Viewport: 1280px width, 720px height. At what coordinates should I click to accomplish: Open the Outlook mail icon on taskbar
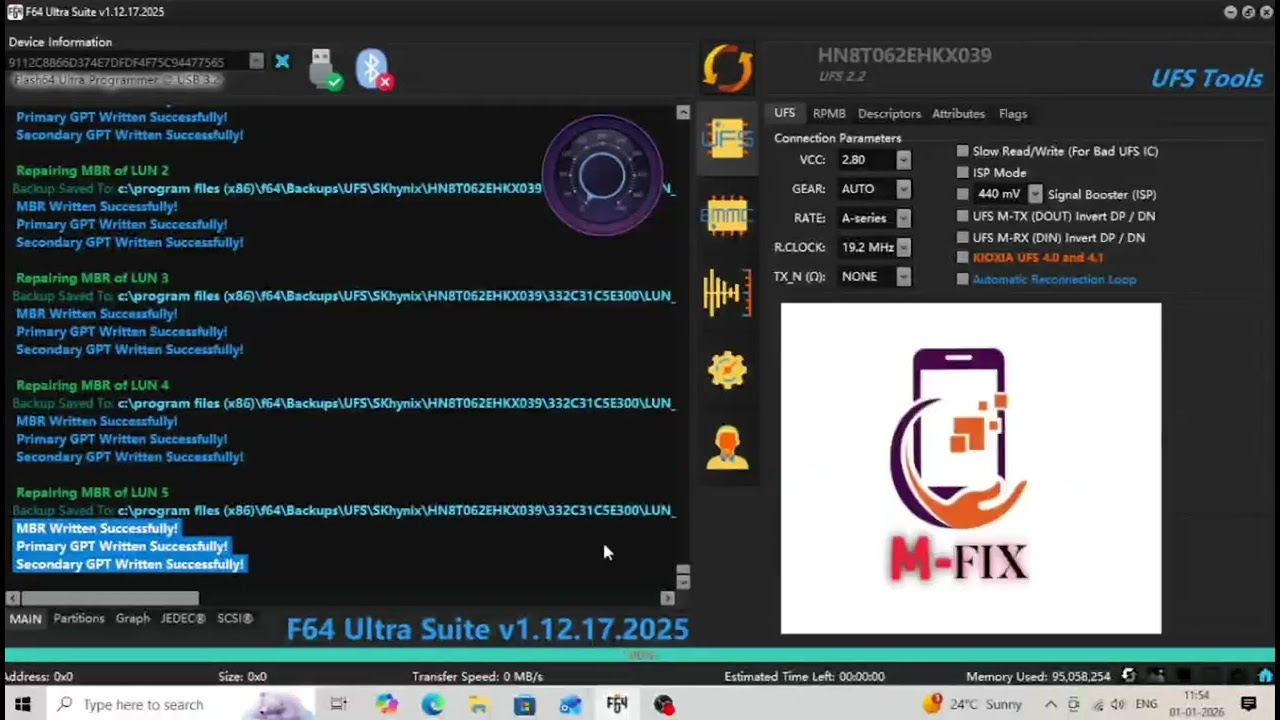click(570, 704)
